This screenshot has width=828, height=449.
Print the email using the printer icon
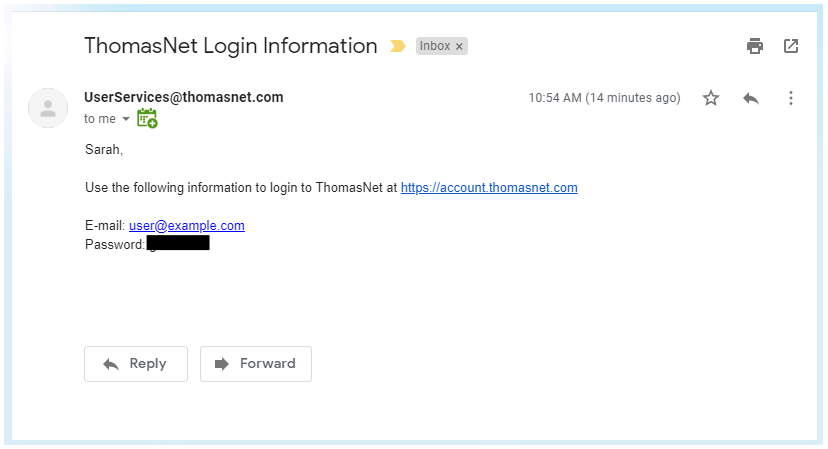pos(755,46)
